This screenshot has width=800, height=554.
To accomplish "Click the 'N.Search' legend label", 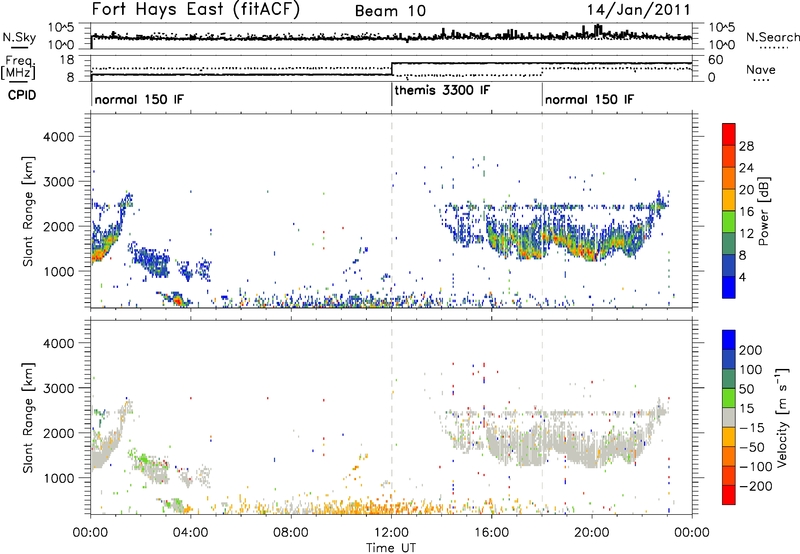I will tap(773, 37).
